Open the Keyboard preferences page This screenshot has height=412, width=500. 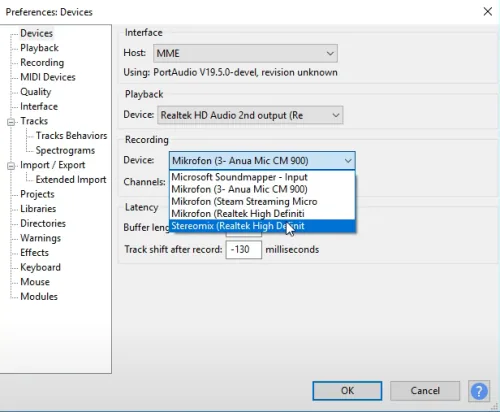40,267
